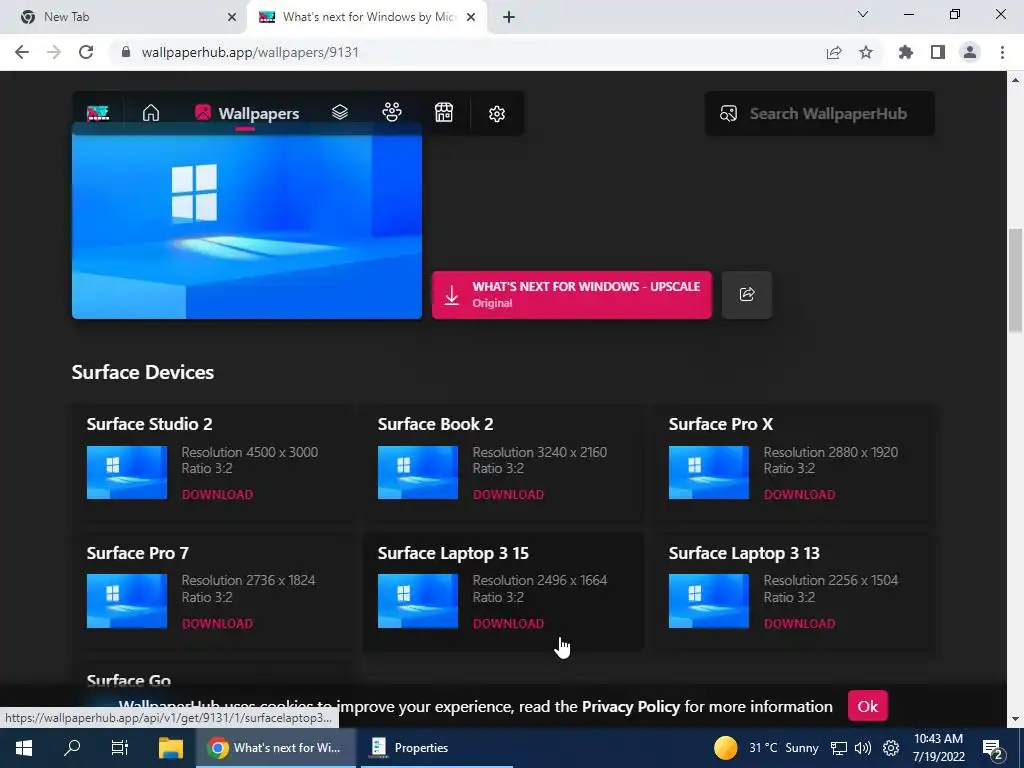1024x768 pixels.
Task: Open the store icon in navbar
Action: [444, 112]
